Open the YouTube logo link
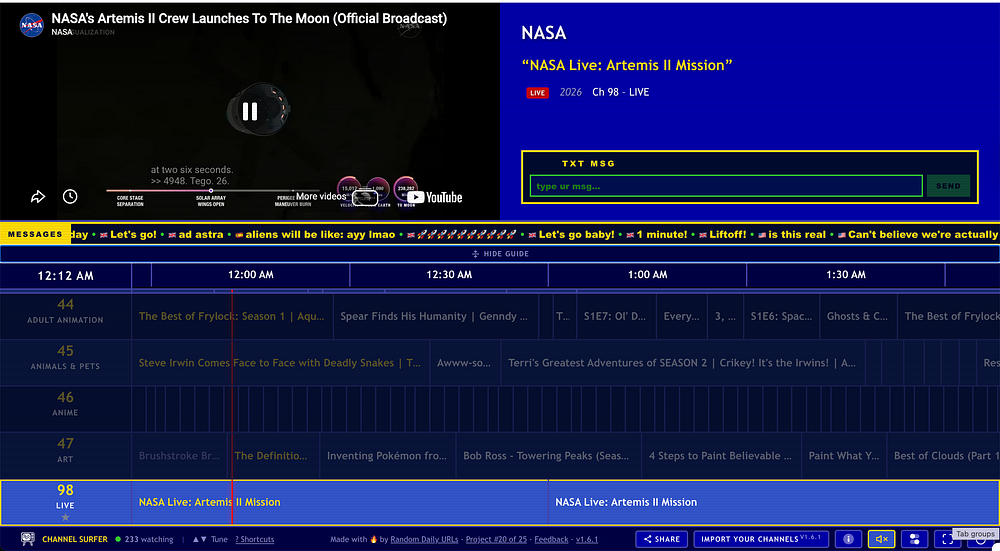Screen dimensions: 1000x551 [435, 198]
